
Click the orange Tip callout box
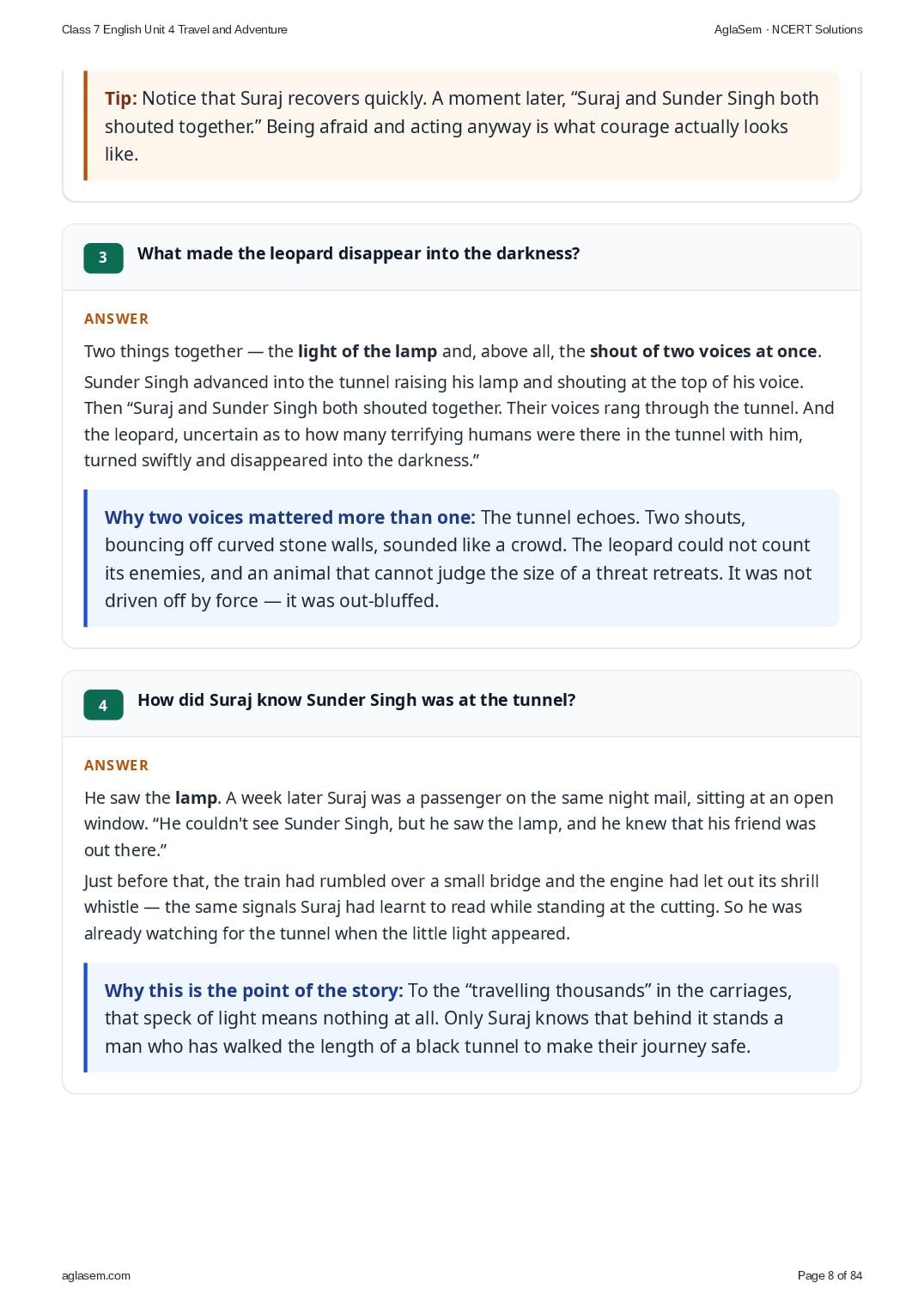coord(461,125)
